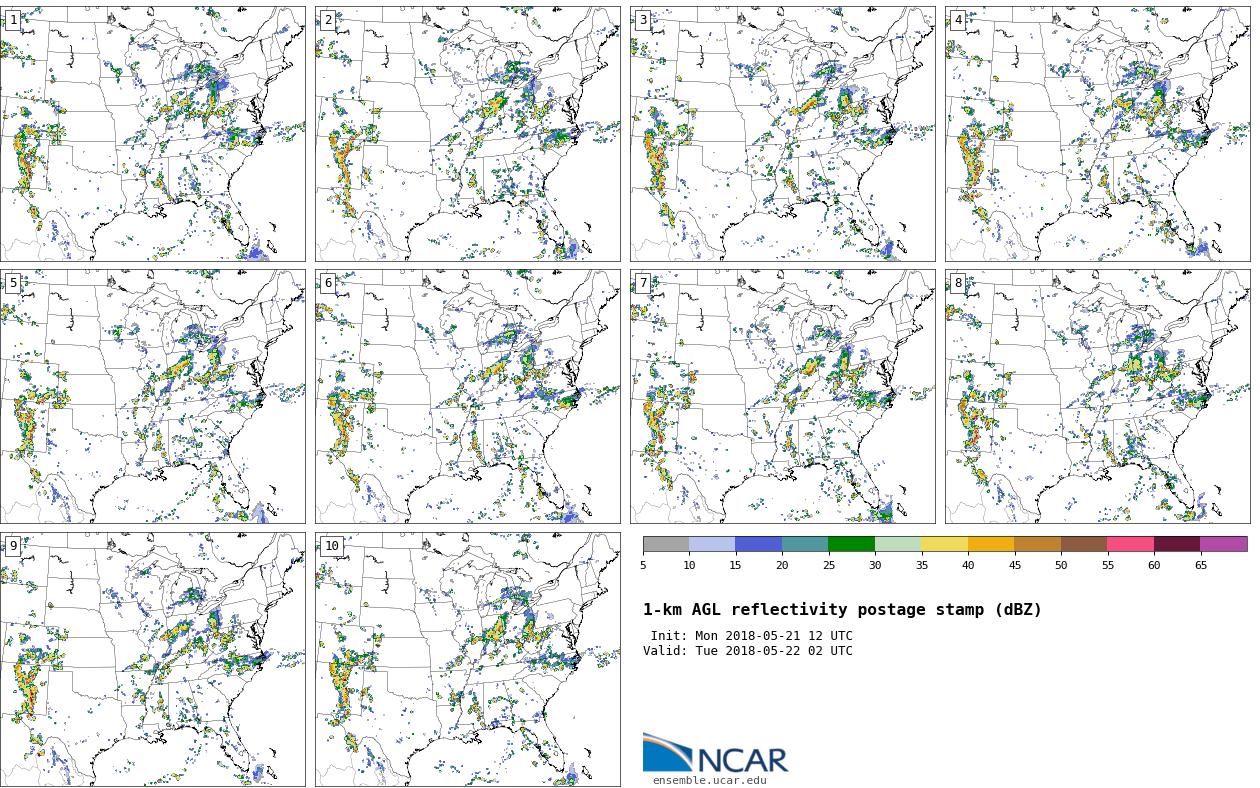This screenshot has width=1260, height=788.
Task: Pick the dark green 25-30 dBZ swatch
Action: pos(851,545)
